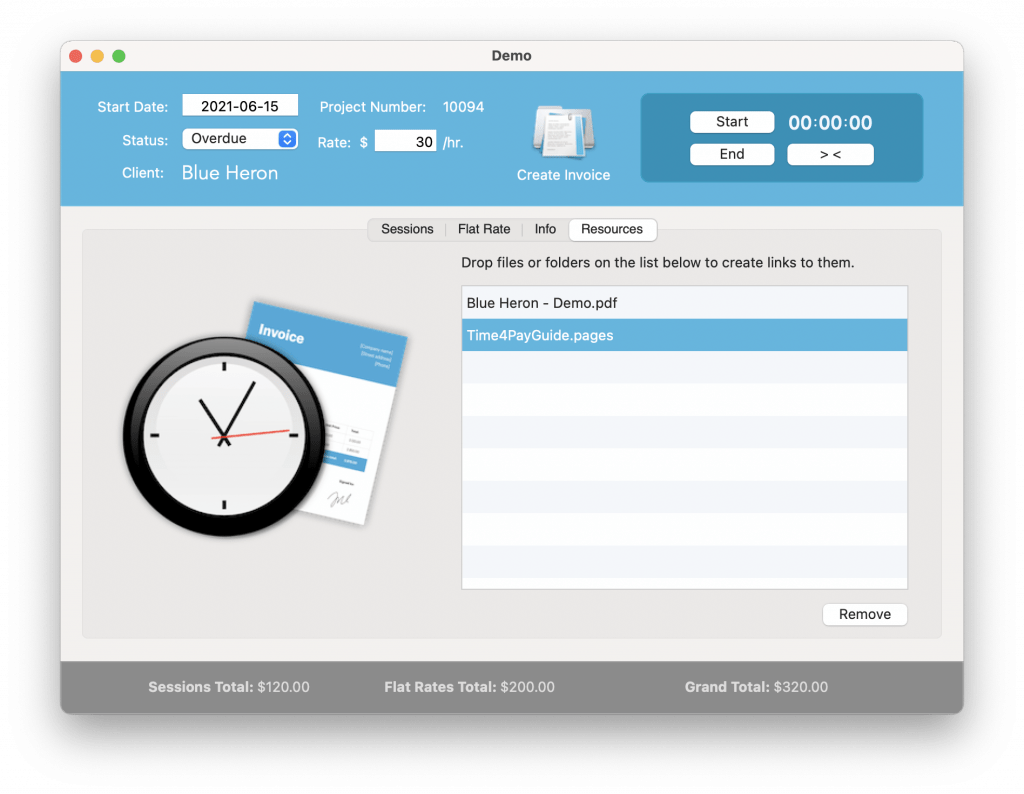Select 'Blue Heron - Demo.pdf' in the list
The image size is (1024, 794).
coord(684,303)
